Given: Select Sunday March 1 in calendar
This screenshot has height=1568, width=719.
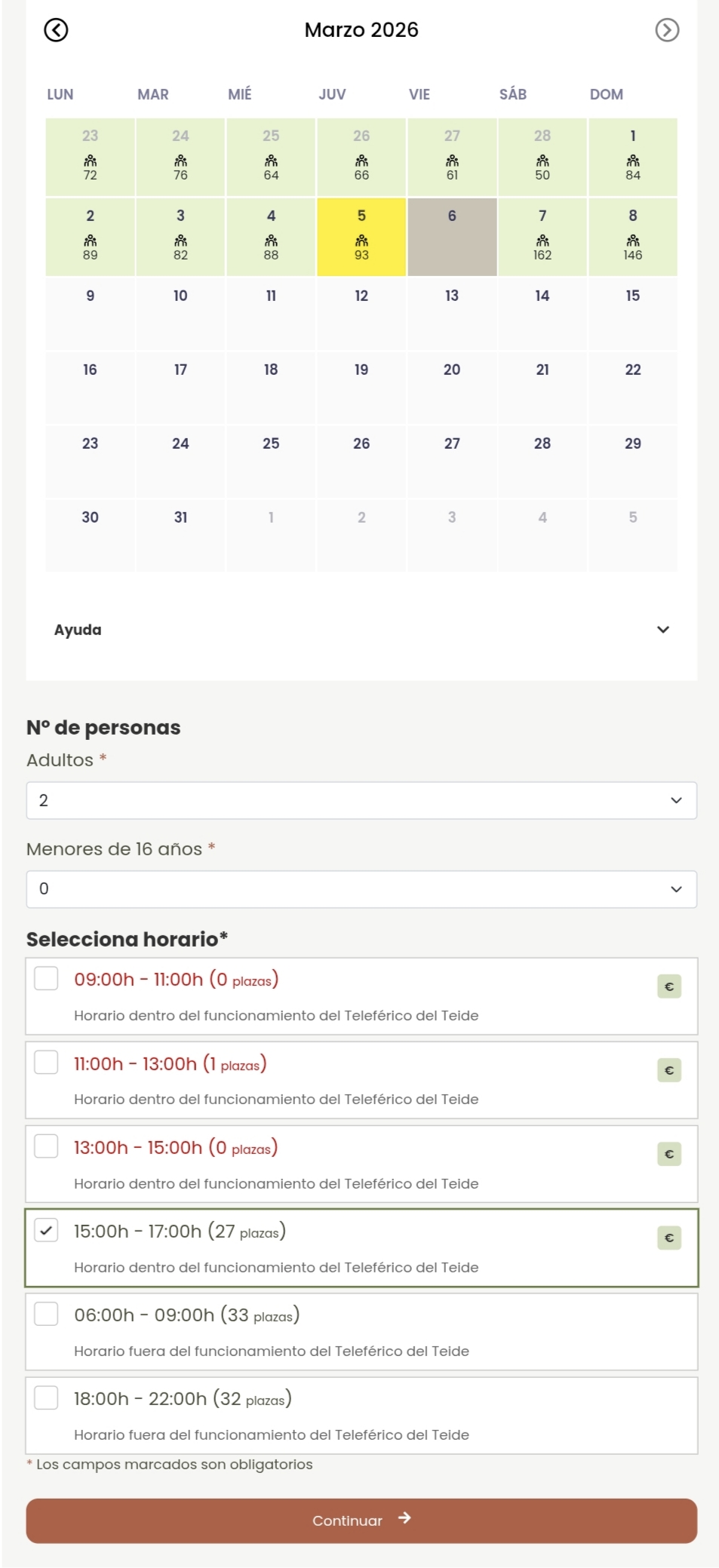Looking at the screenshot, I should click(633, 156).
